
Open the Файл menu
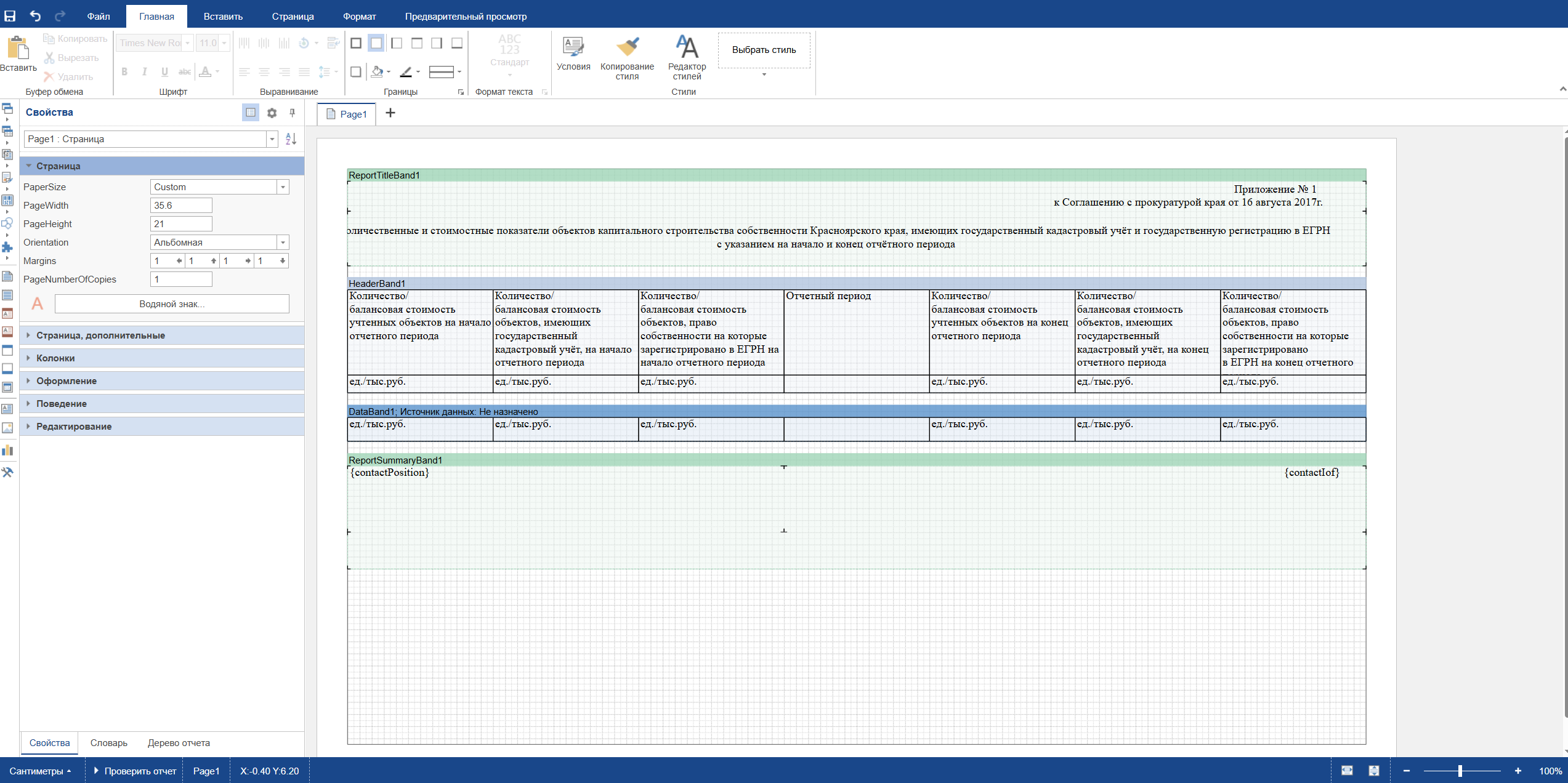click(99, 17)
